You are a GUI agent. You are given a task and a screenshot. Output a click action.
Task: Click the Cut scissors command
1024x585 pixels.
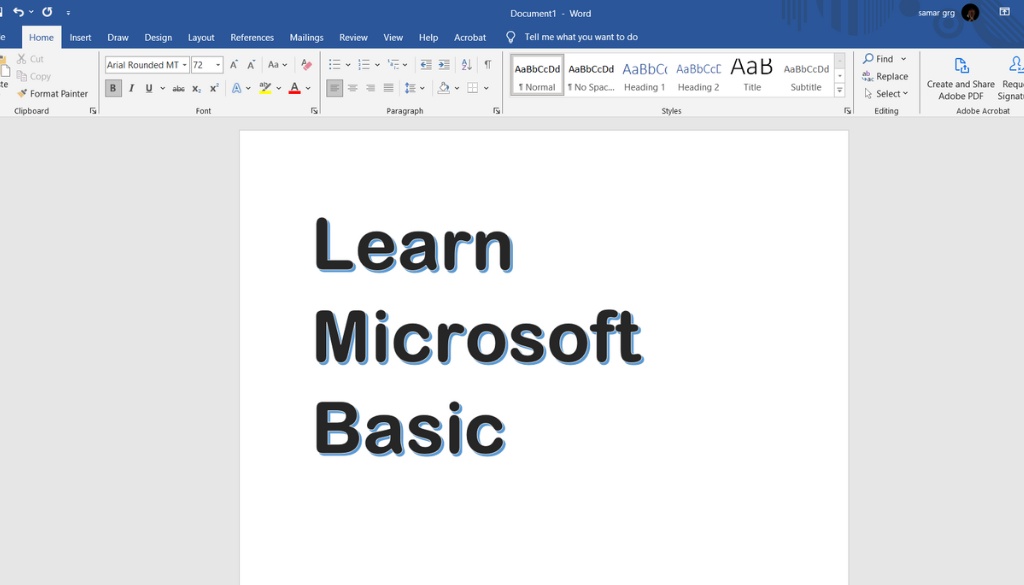point(30,59)
